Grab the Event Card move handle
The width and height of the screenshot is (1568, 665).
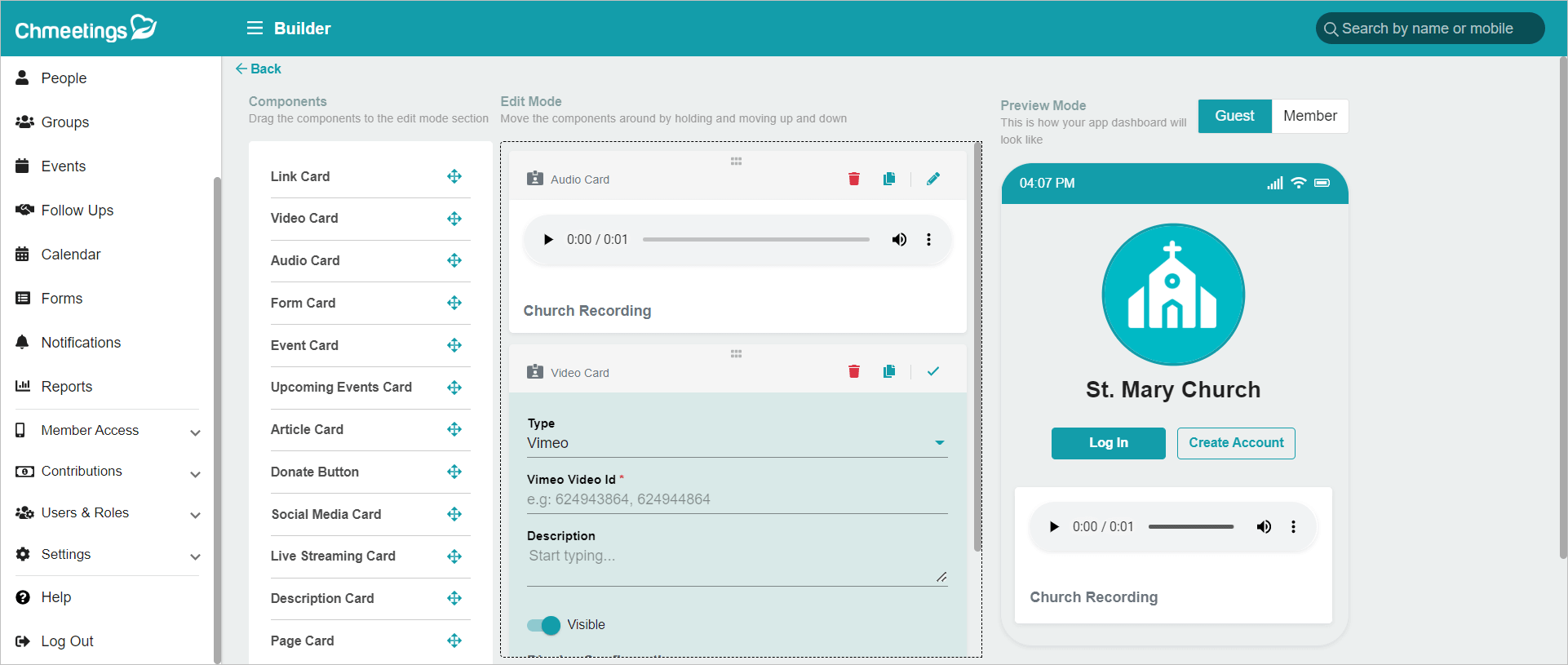point(454,345)
